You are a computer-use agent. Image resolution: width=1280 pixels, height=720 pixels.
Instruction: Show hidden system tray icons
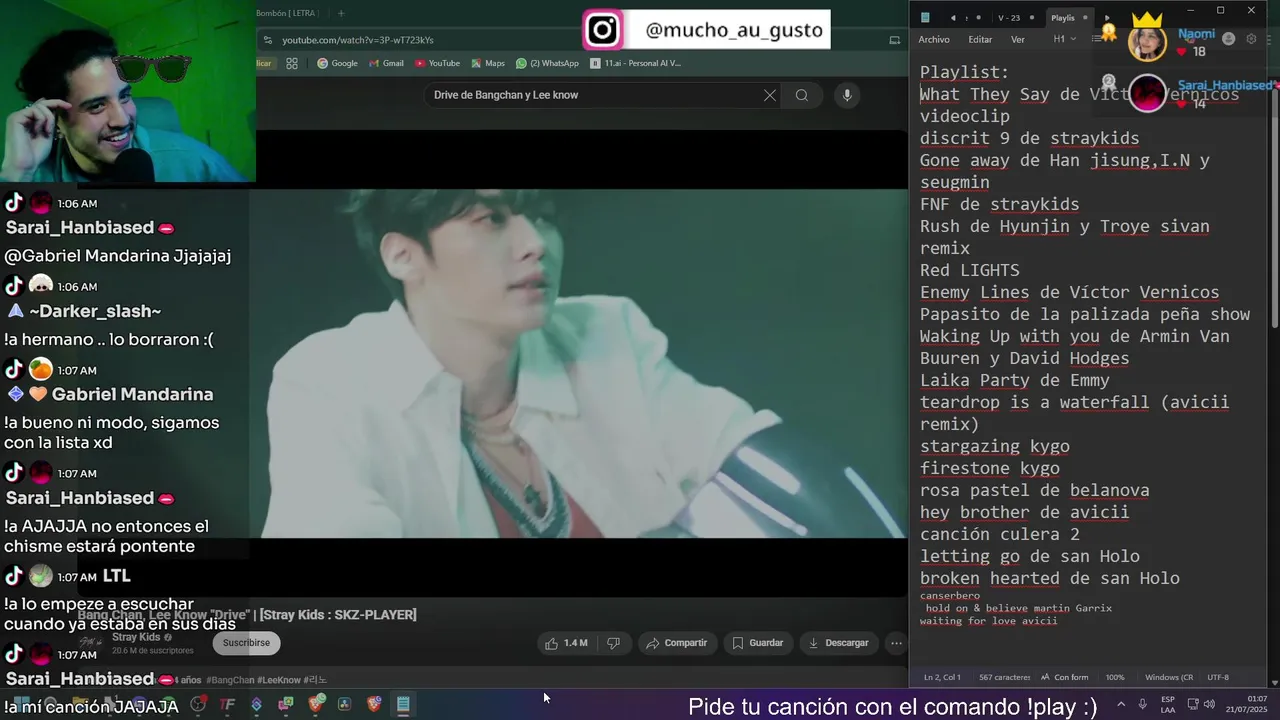click(1121, 704)
